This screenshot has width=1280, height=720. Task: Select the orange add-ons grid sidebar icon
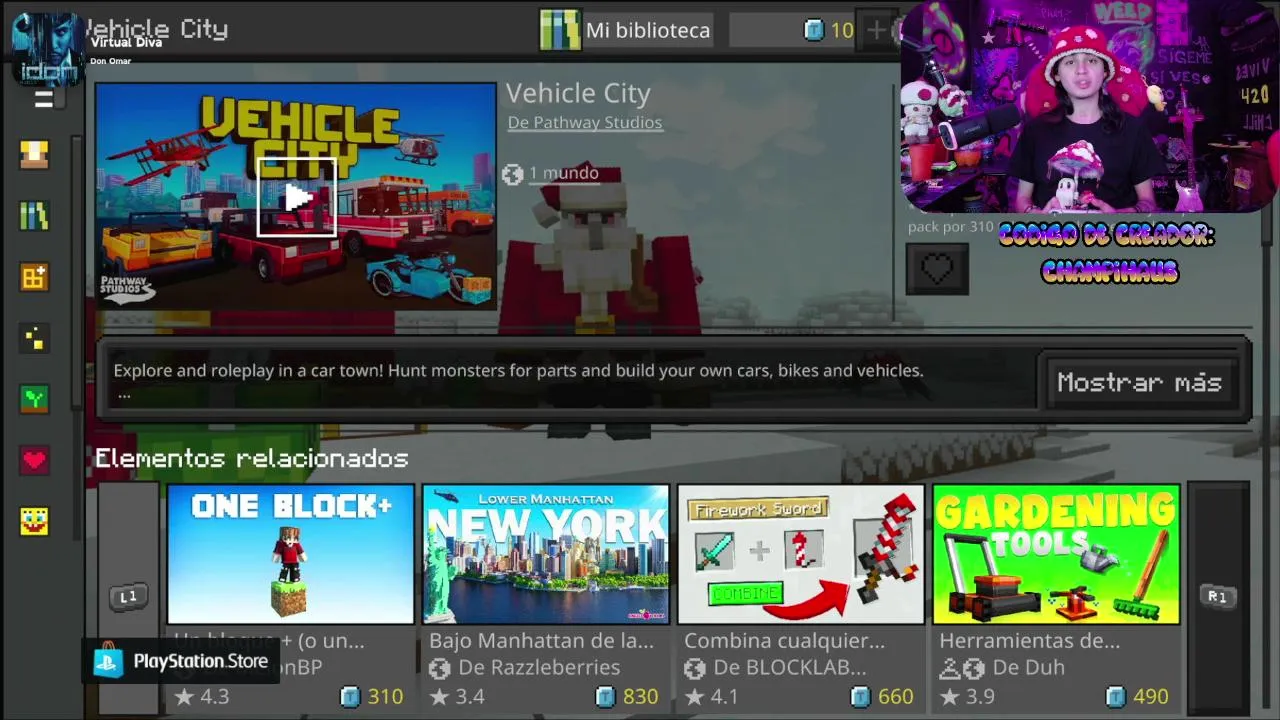[x=34, y=277]
